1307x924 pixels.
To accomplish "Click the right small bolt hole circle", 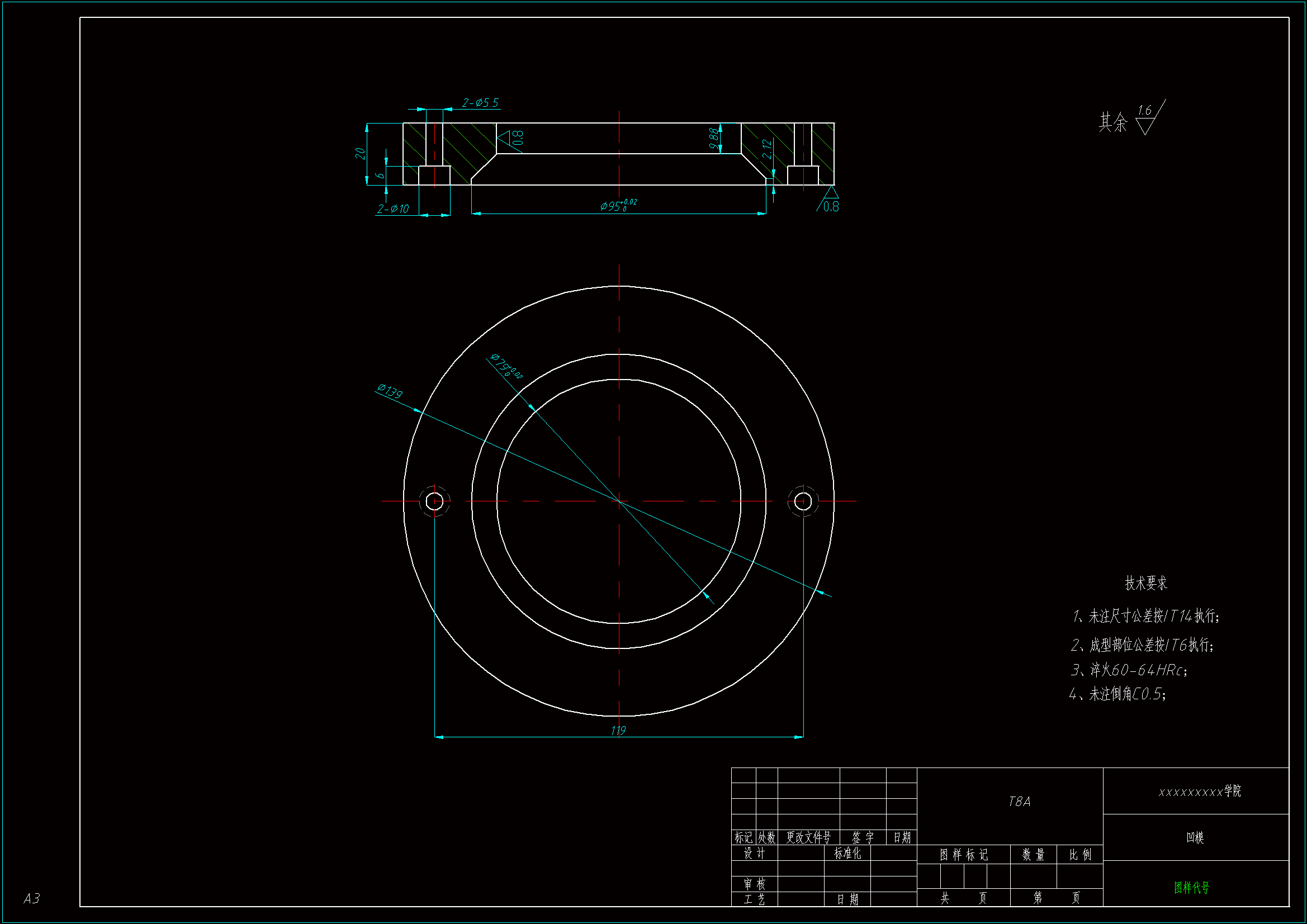I will [803, 501].
